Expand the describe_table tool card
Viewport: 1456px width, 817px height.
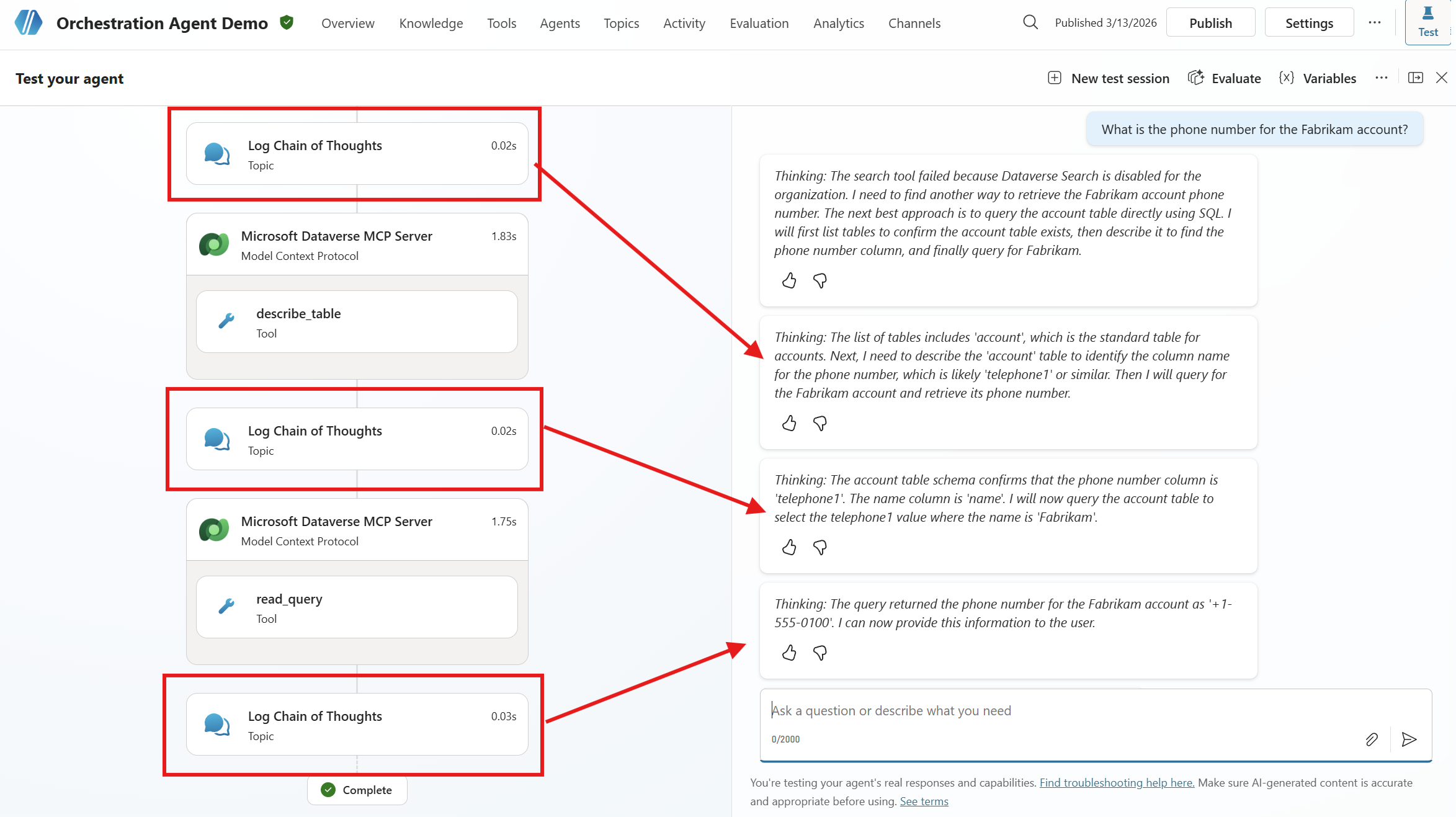[357, 322]
